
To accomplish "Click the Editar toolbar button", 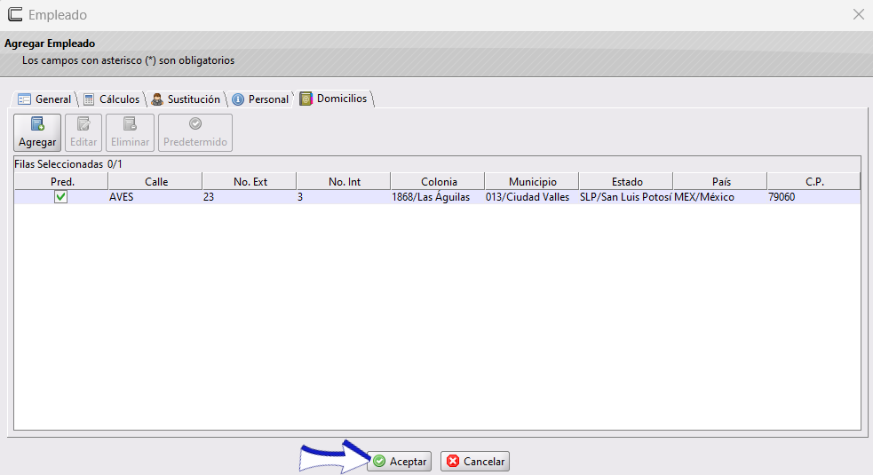I will [x=84, y=133].
